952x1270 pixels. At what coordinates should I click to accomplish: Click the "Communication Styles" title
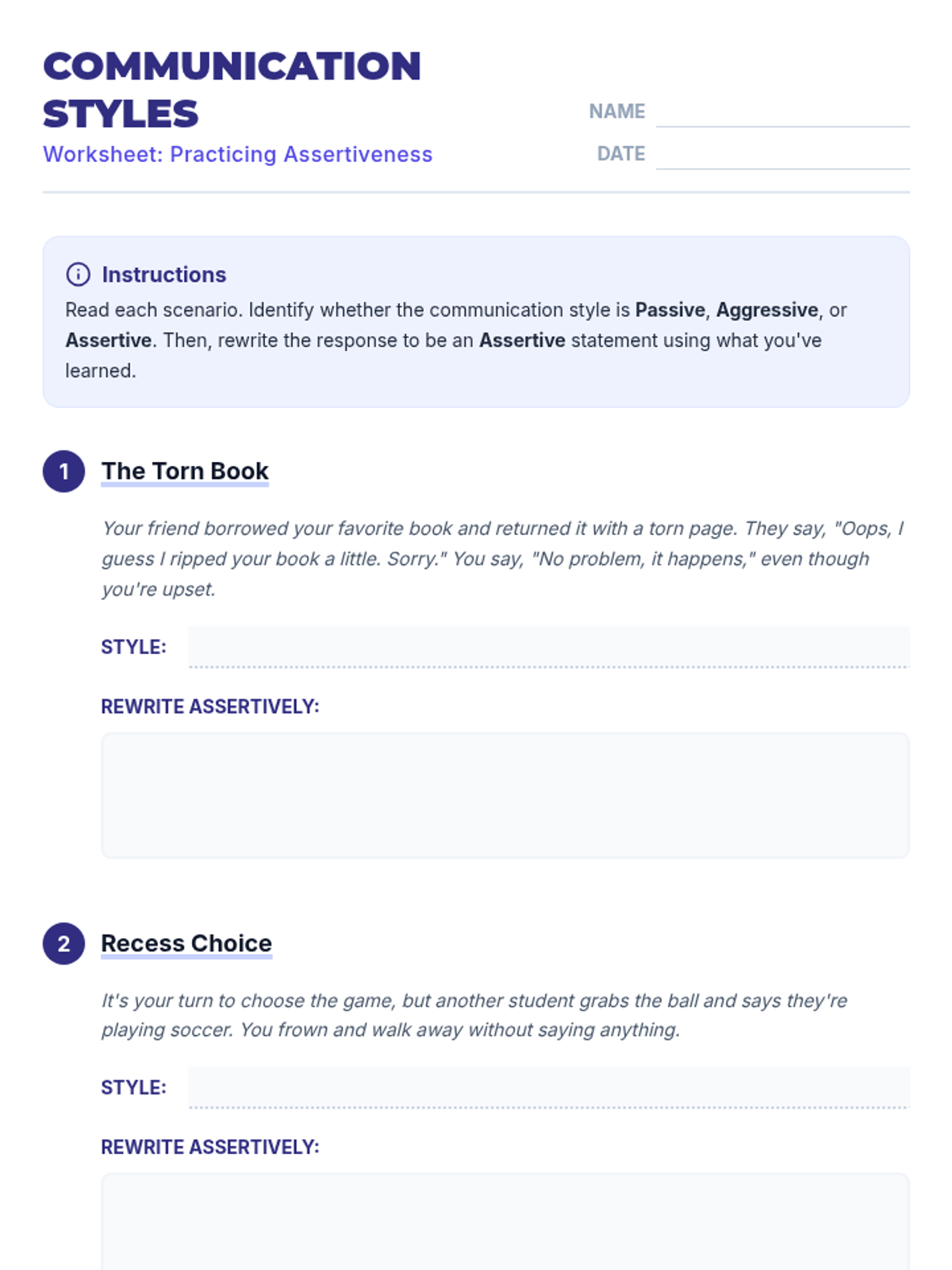tap(232, 90)
